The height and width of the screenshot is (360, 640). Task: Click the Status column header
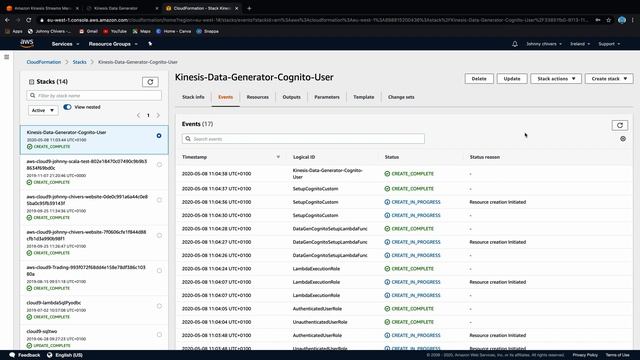(392, 157)
